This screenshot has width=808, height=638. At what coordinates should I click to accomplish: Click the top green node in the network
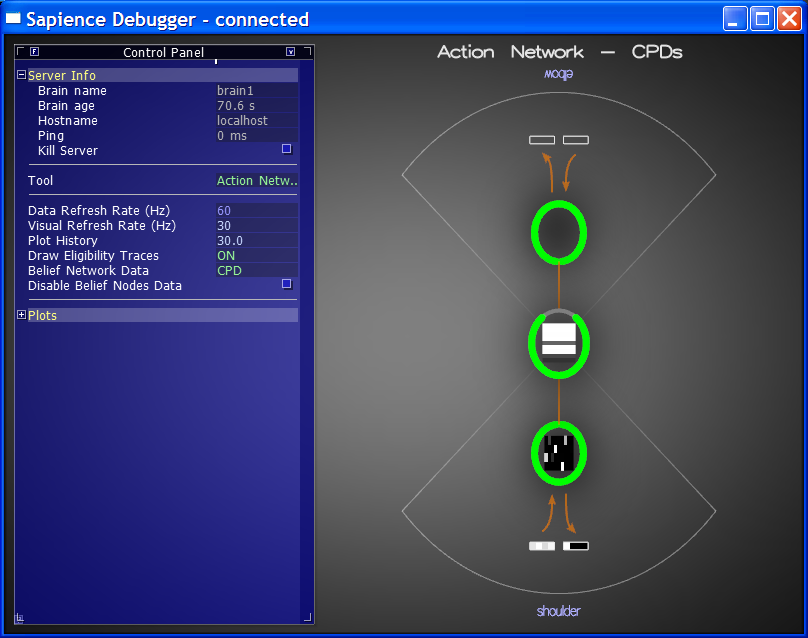558,232
